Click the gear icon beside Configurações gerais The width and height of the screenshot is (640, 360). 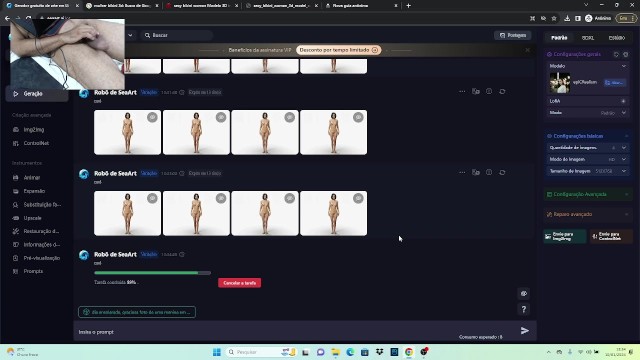point(626,54)
